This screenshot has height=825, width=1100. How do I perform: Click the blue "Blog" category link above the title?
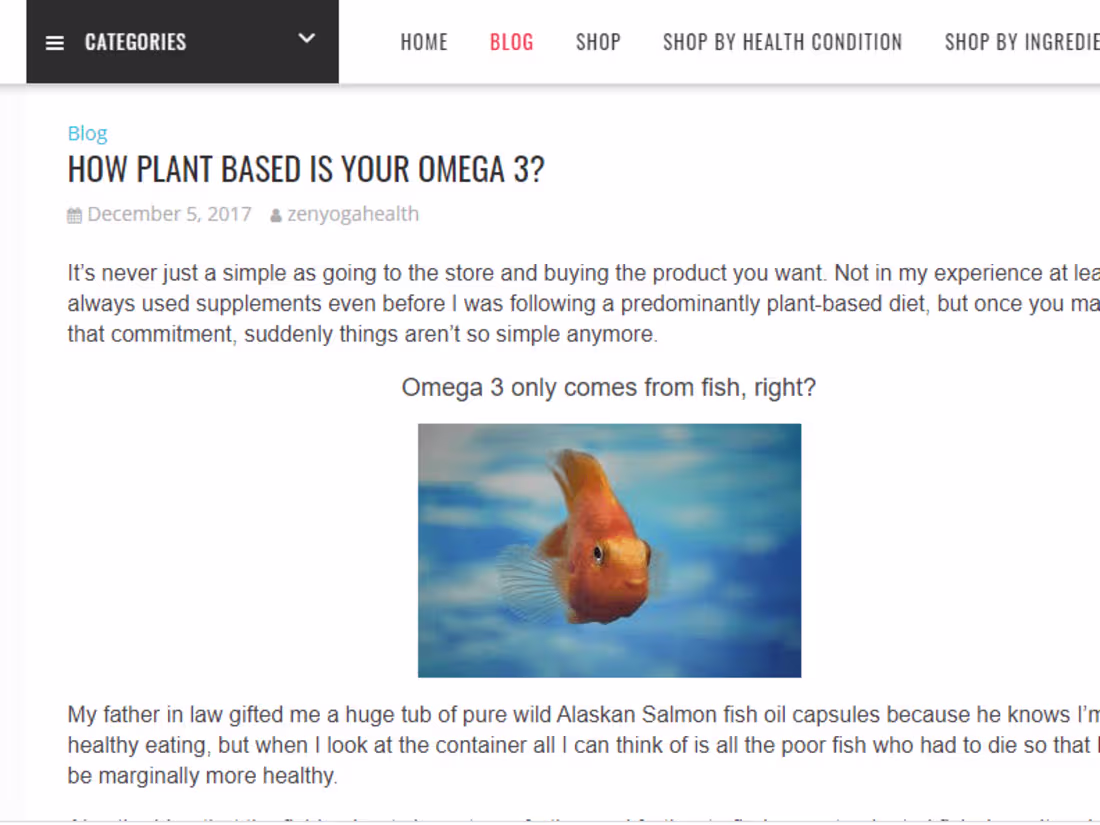(87, 132)
